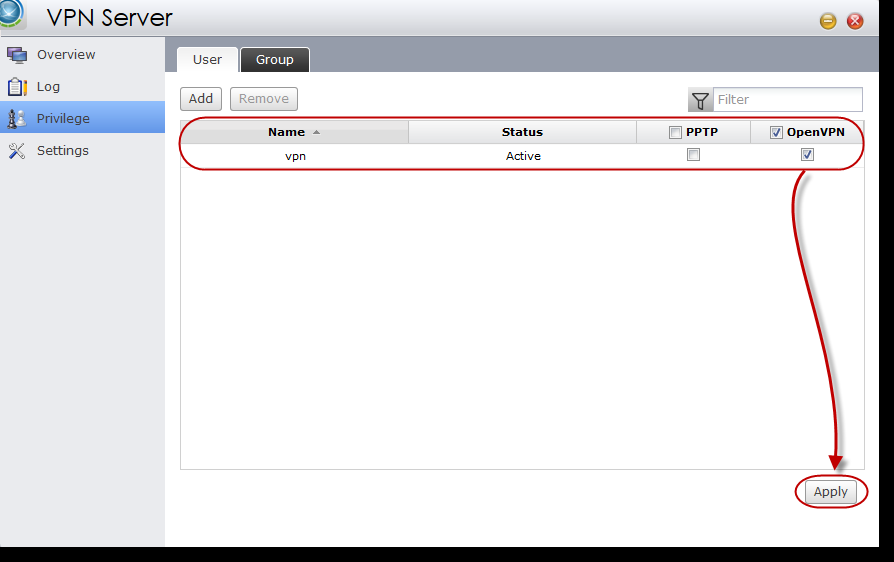Switch to the User tab

[x=208, y=59]
